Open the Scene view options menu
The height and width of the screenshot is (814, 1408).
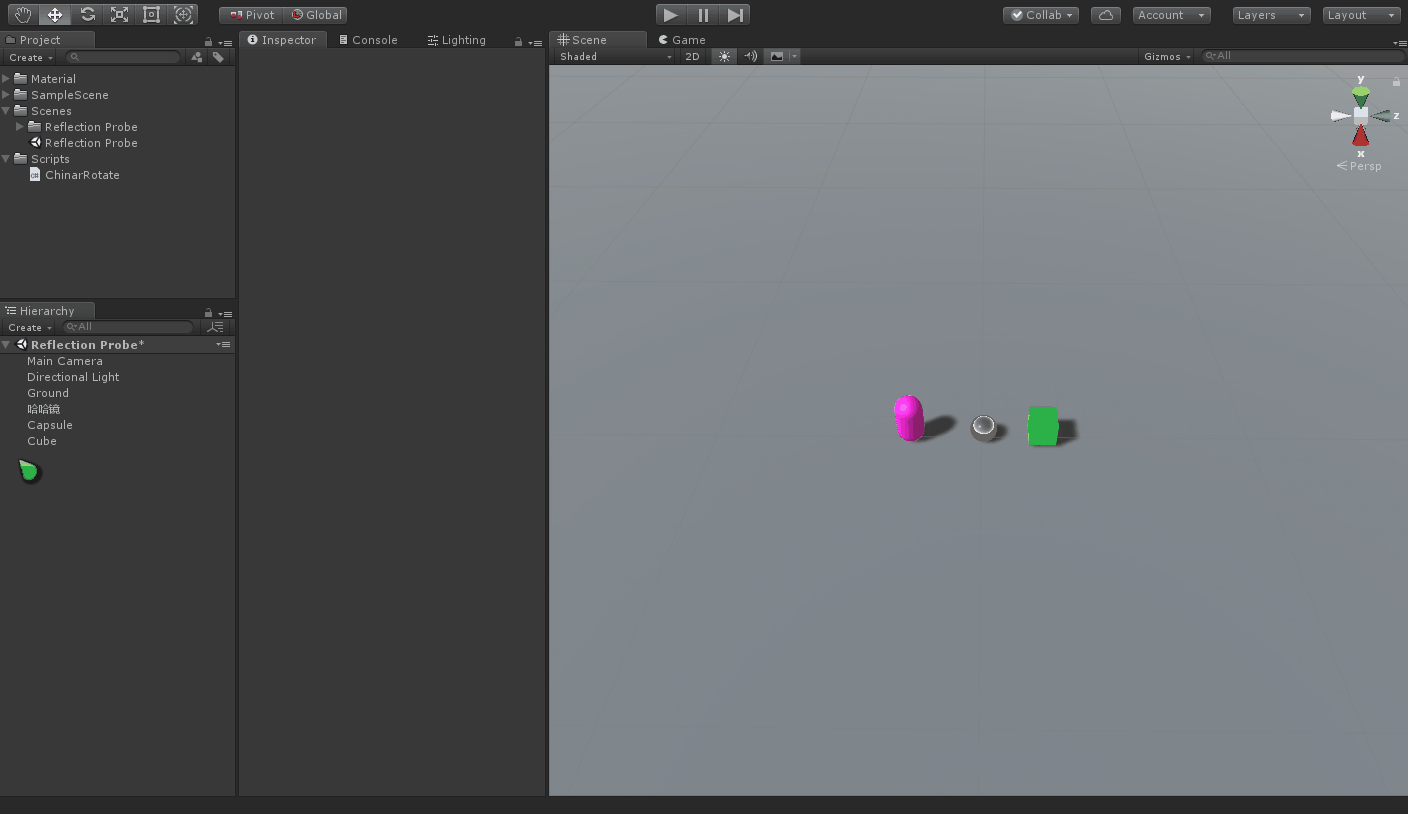tap(1399, 43)
